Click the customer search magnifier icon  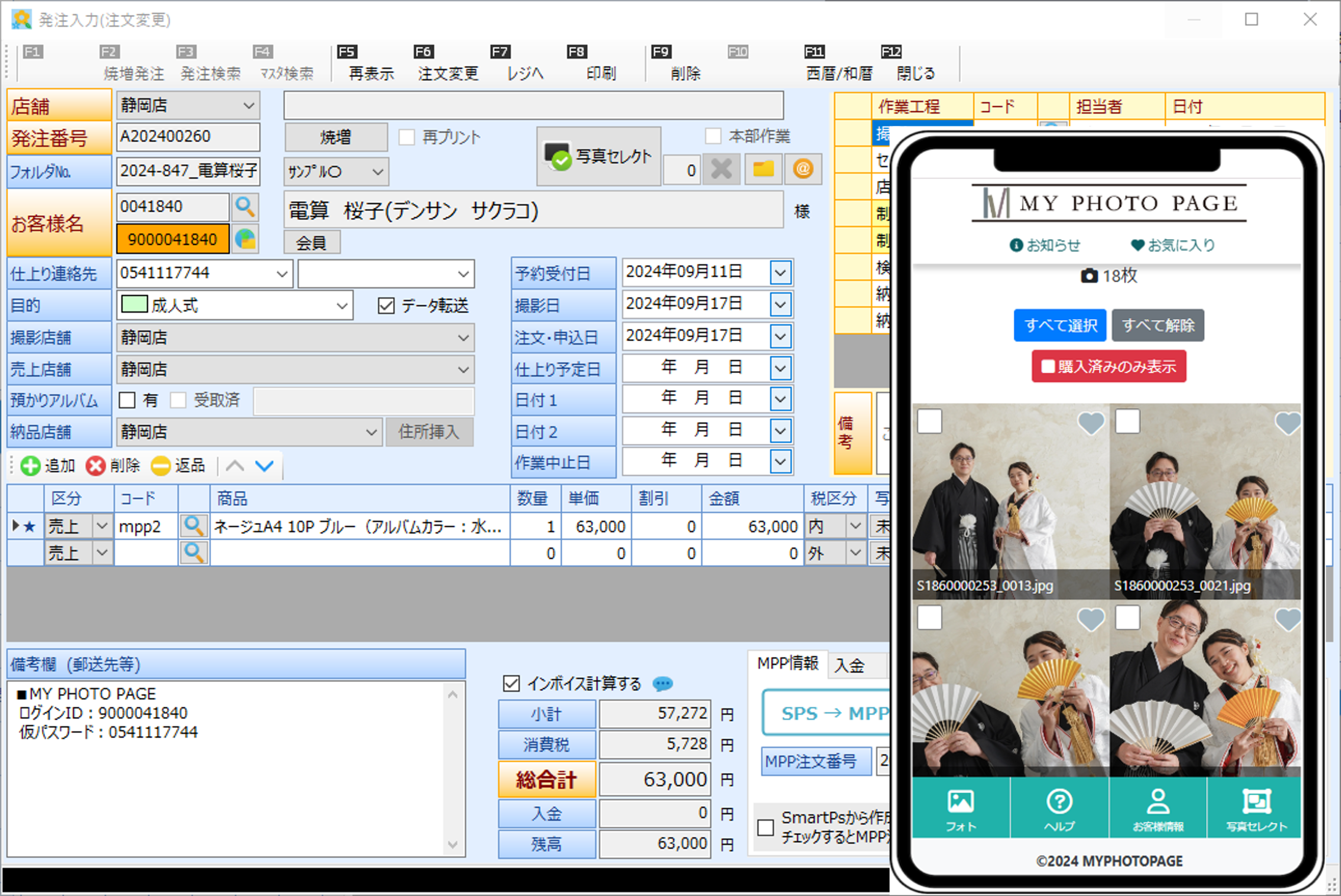coord(245,206)
